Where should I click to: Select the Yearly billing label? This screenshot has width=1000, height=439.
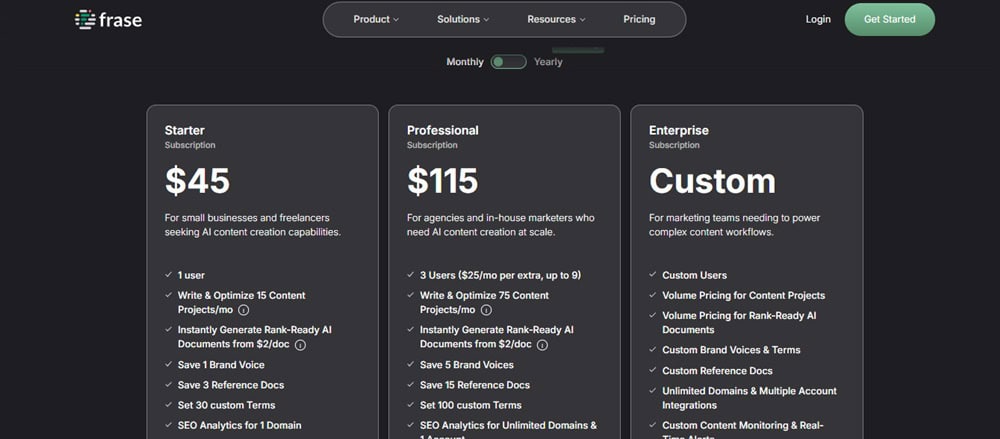pyautogui.click(x=548, y=62)
